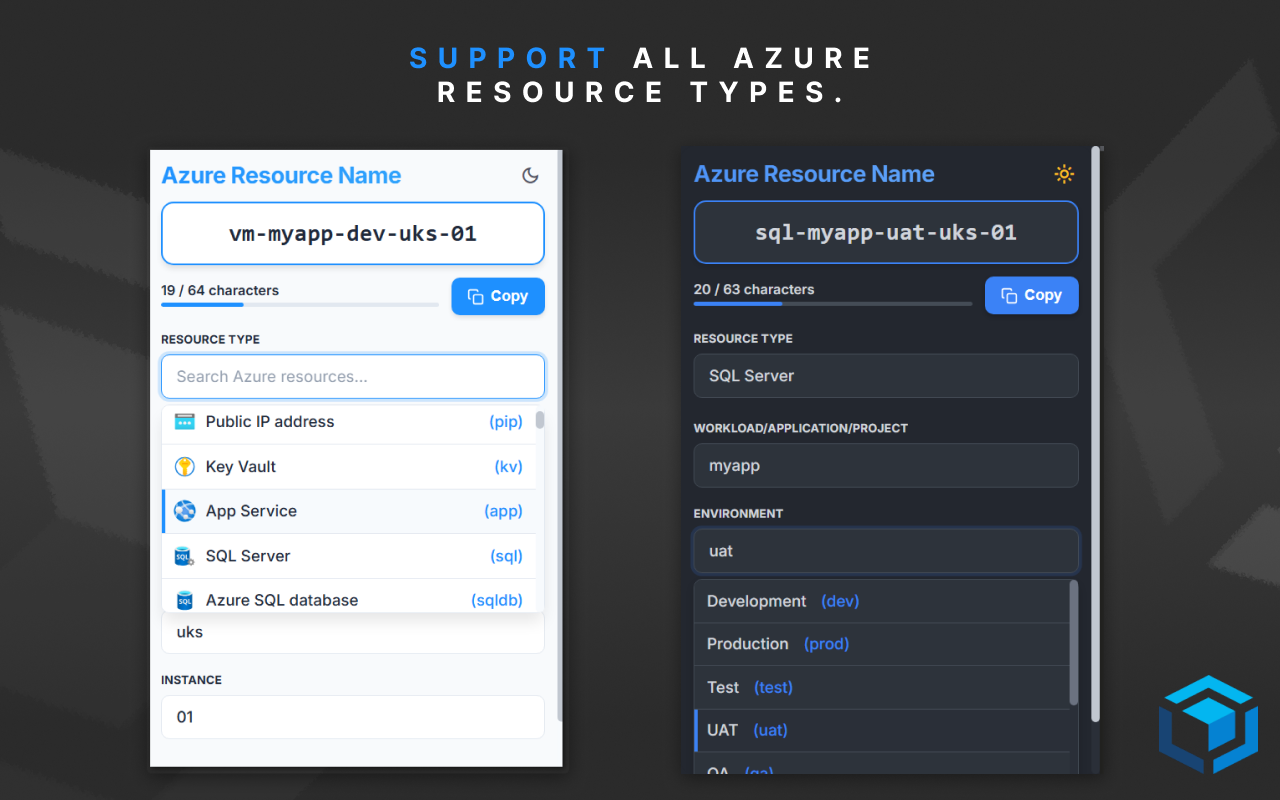
Task: Toggle light mode with the sun icon
Action: [1064, 173]
